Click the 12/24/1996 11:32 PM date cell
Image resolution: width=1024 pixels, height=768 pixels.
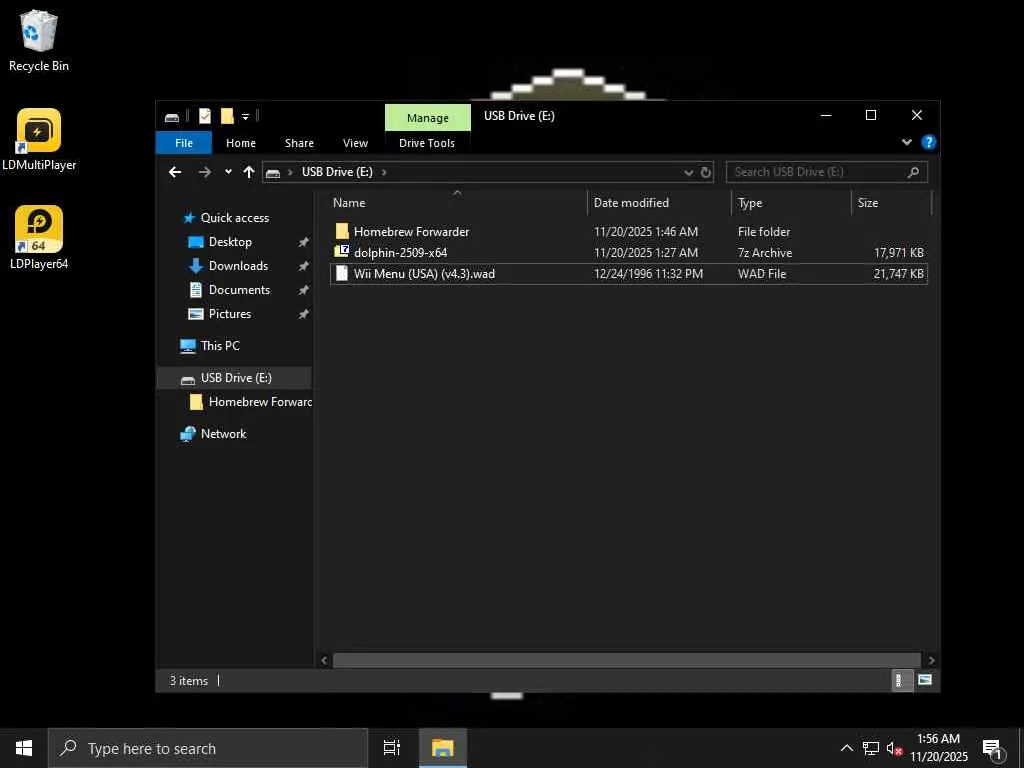(648, 274)
